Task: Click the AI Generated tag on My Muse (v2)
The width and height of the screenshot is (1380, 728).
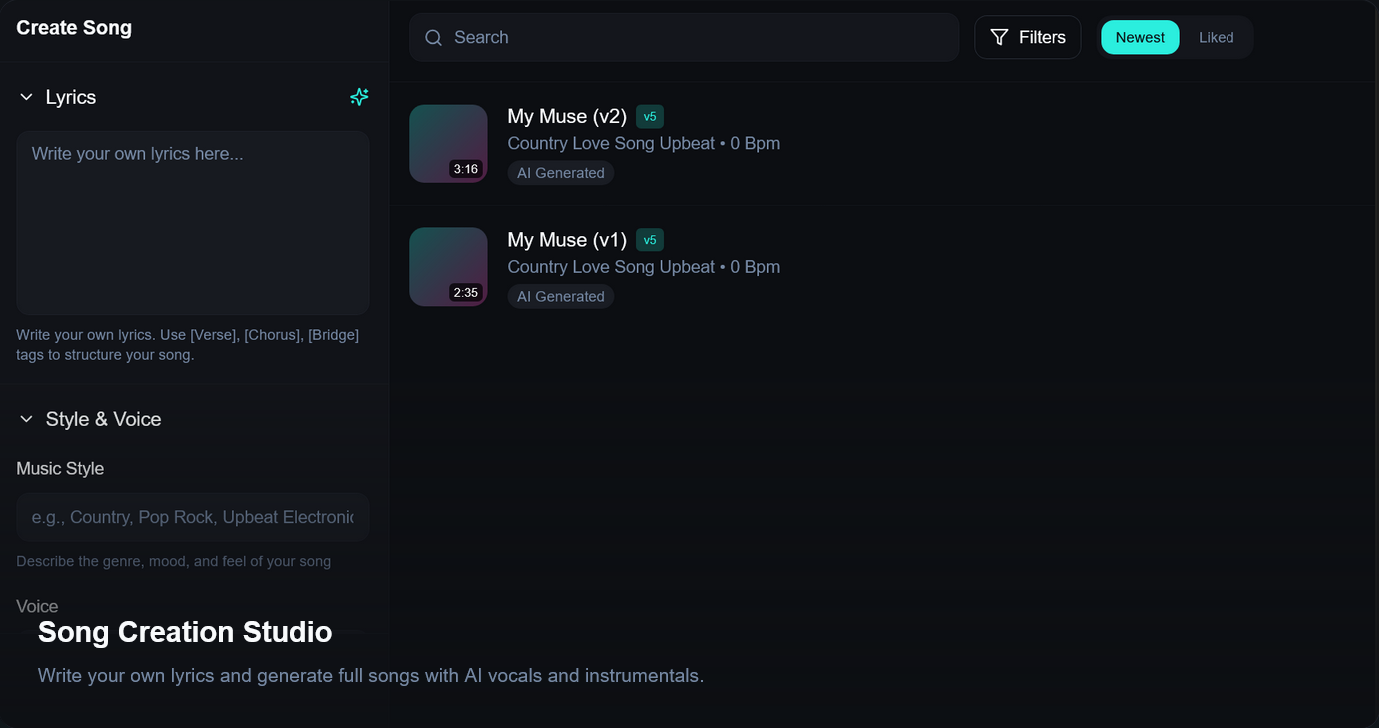Action: 561,173
